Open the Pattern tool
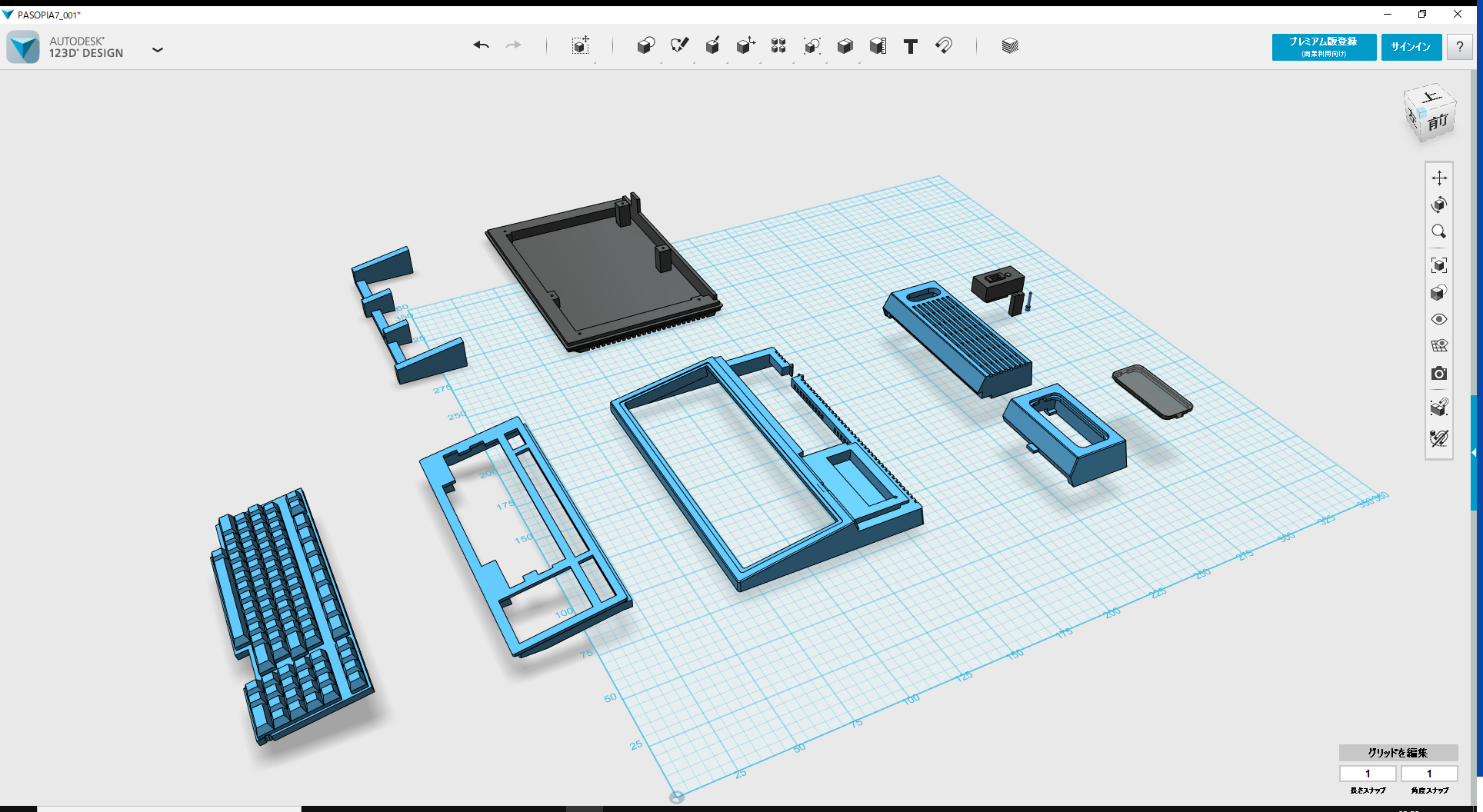 click(778, 46)
